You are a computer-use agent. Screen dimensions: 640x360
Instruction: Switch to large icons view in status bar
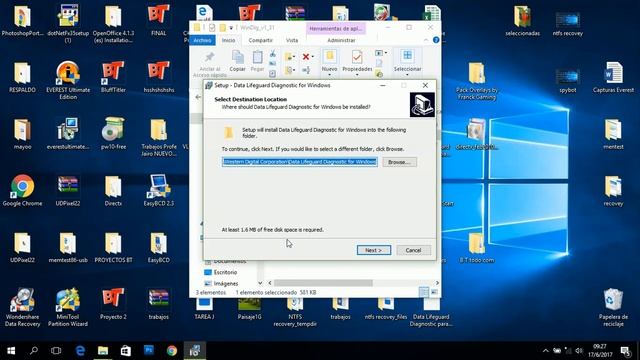tap(434, 292)
